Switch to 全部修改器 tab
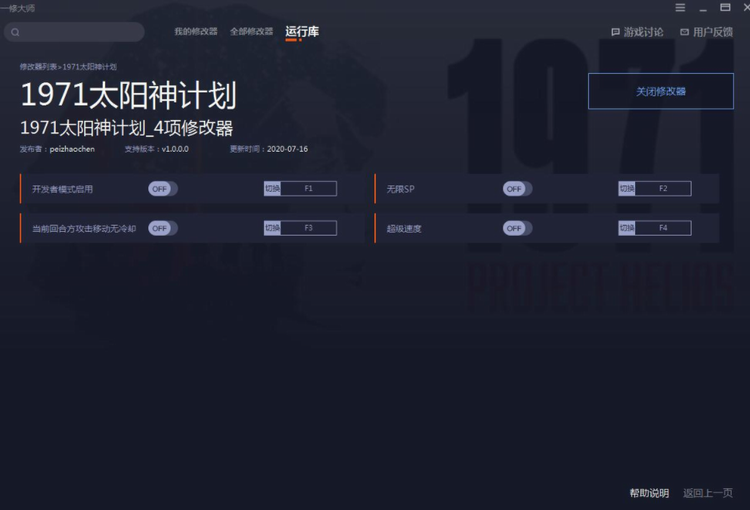This screenshot has width=750, height=510. pos(251,32)
